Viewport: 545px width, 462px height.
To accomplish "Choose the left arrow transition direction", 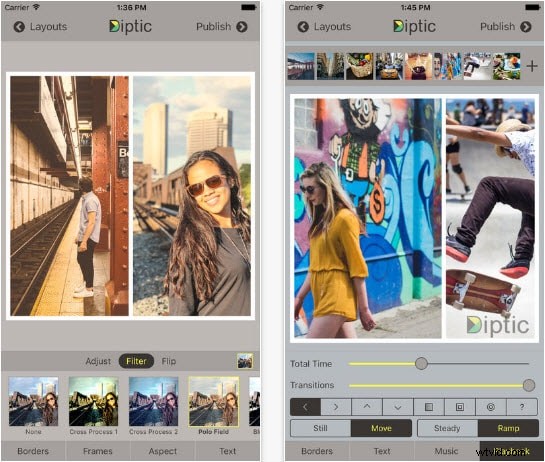I will (x=305, y=407).
